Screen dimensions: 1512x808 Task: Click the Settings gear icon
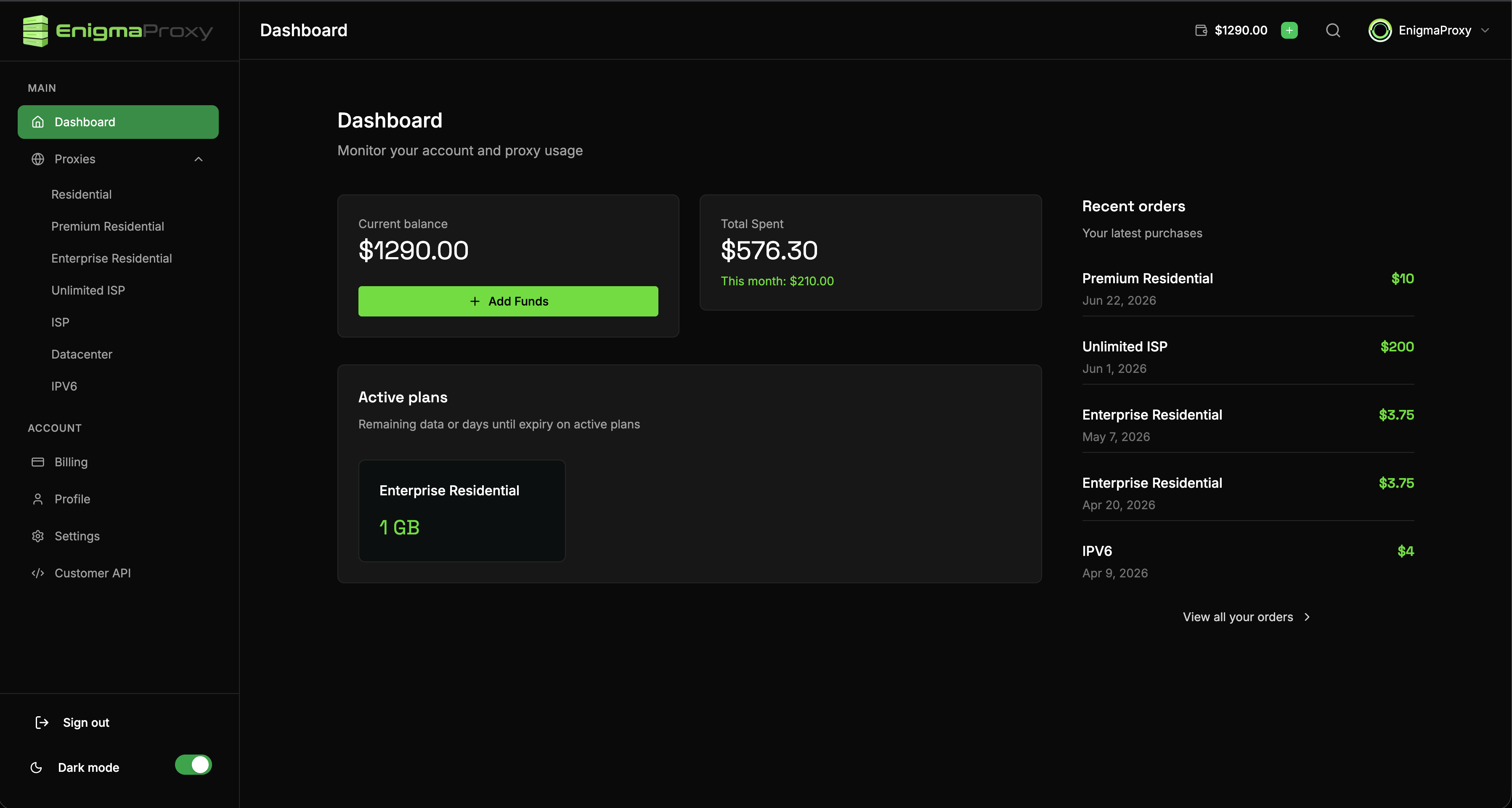coord(38,536)
